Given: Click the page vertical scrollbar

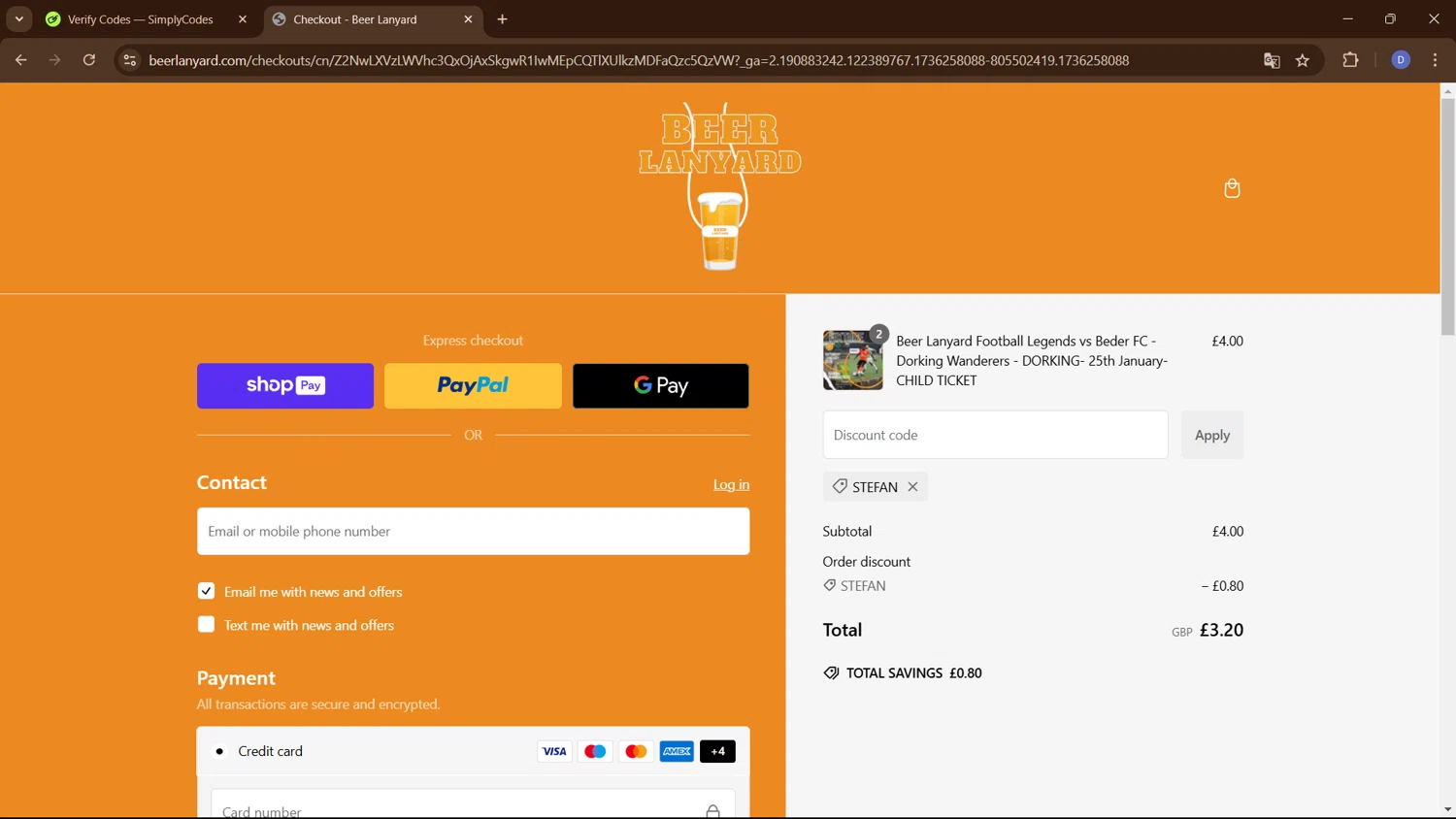Looking at the screenshot, I should pos(1447,216).
